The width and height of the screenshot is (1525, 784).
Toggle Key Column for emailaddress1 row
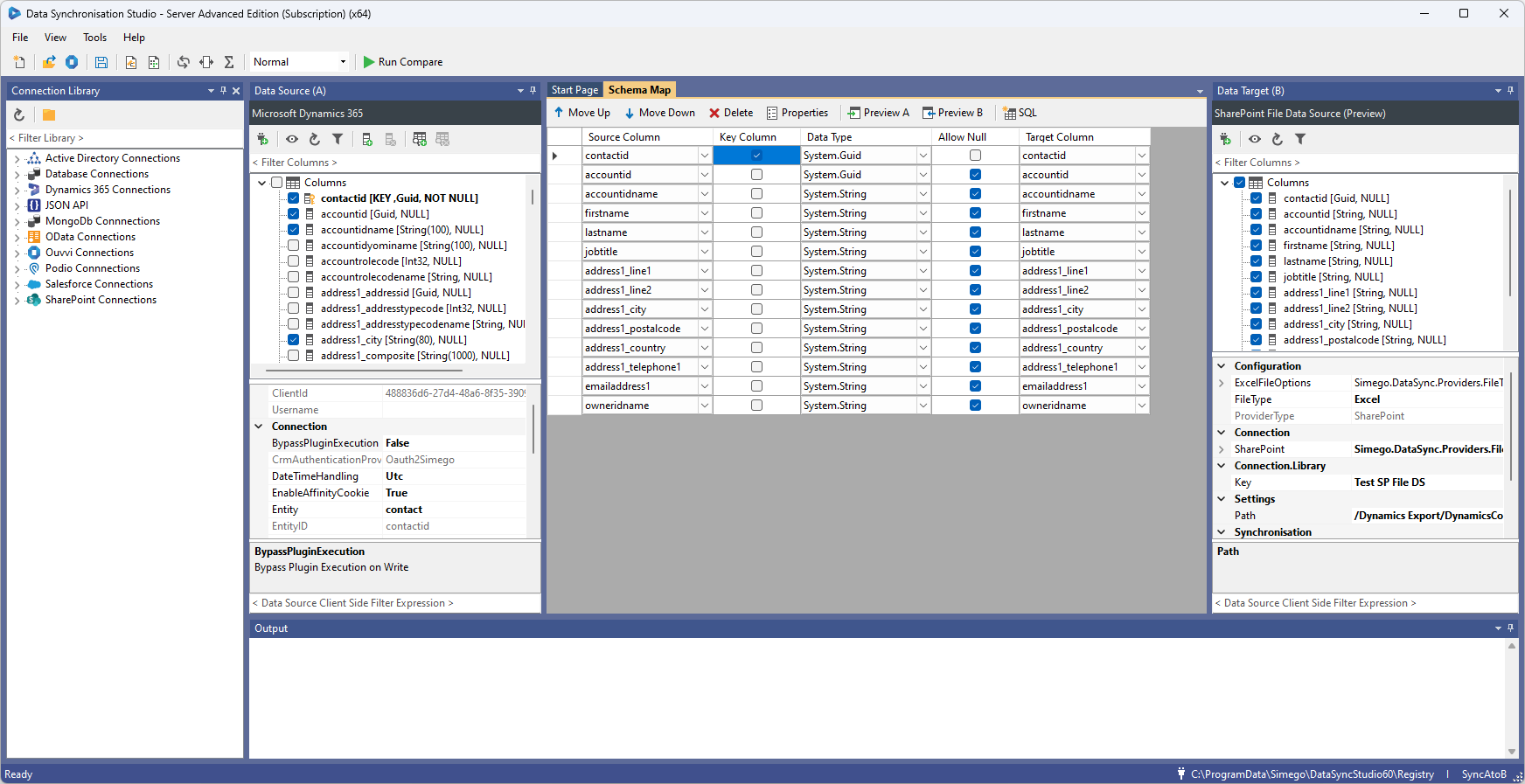(756, 386)
